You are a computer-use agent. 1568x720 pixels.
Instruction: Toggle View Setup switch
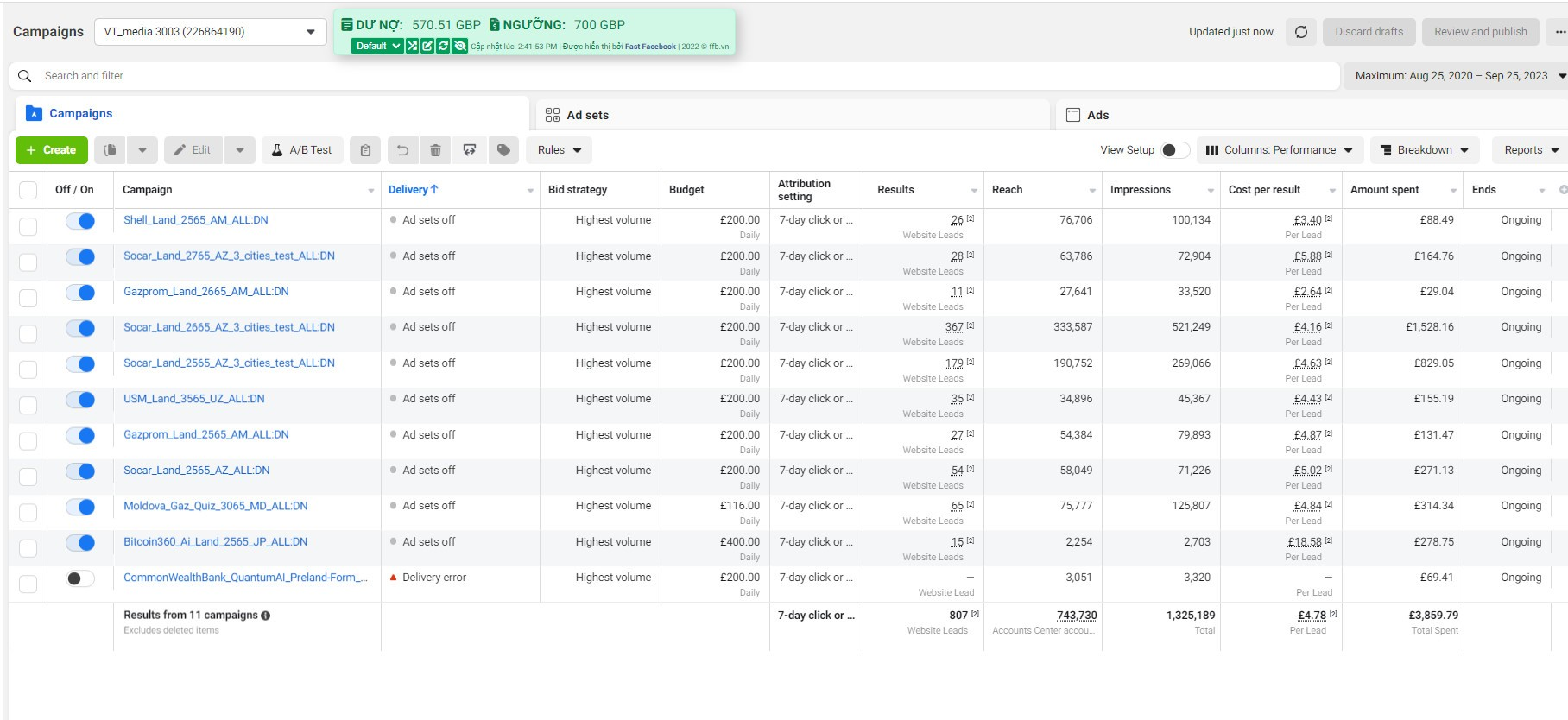(1175, 150)
